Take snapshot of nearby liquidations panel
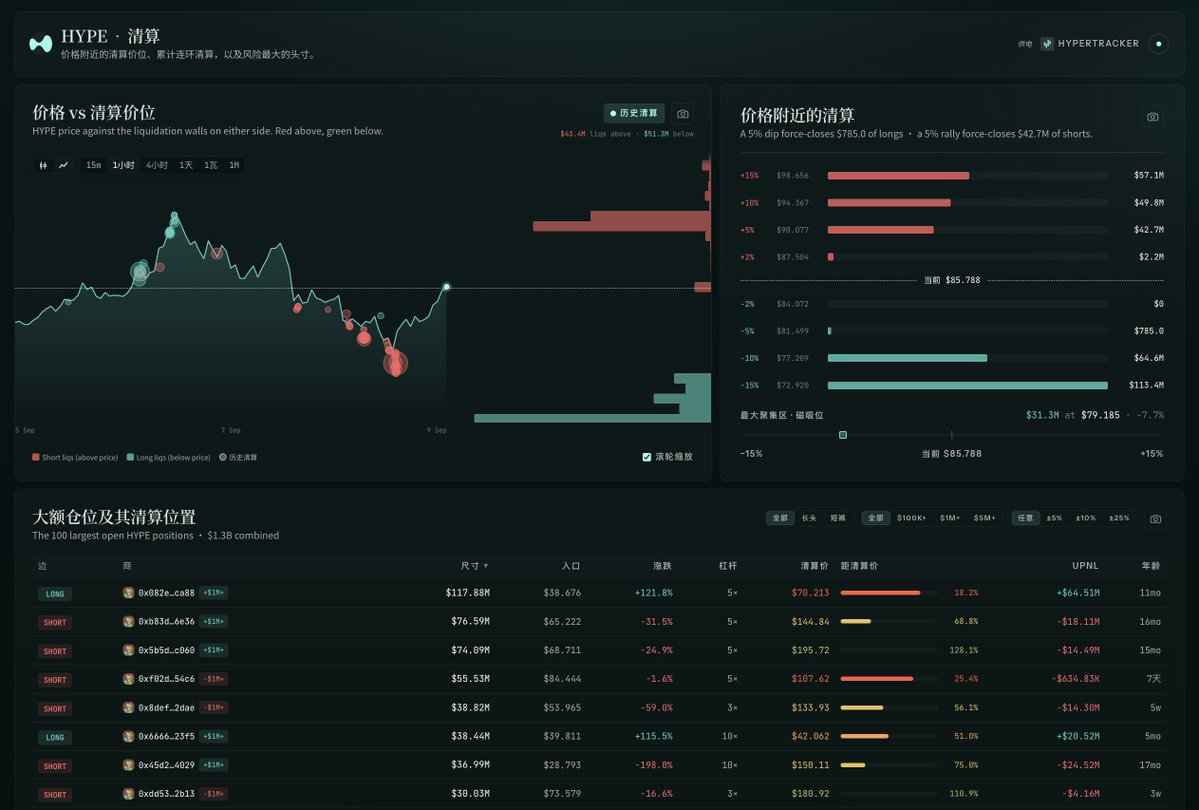The height and width of the screenshot is (810, 1199). (1152, 116)
